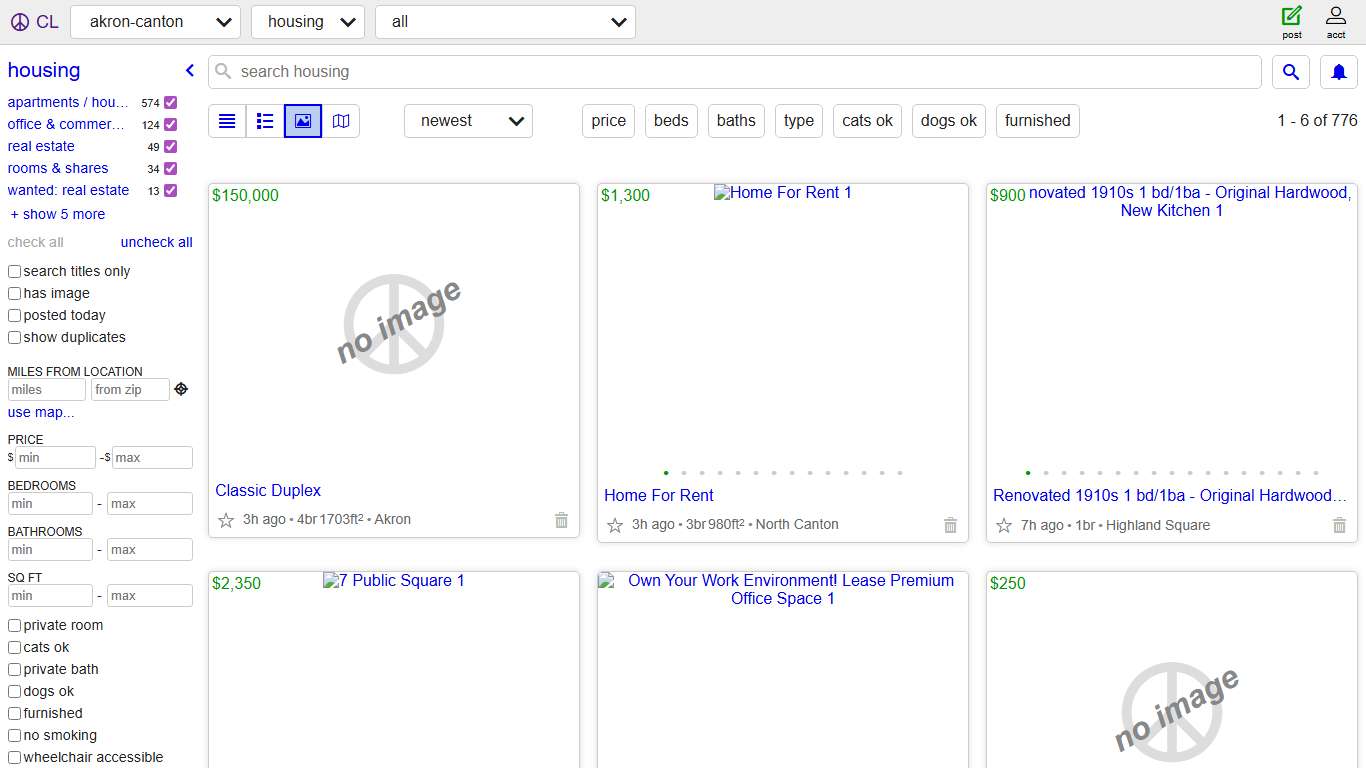Click the 'search housing' text field
Viewport: 1366px width, 768px height.
point(735,72)
